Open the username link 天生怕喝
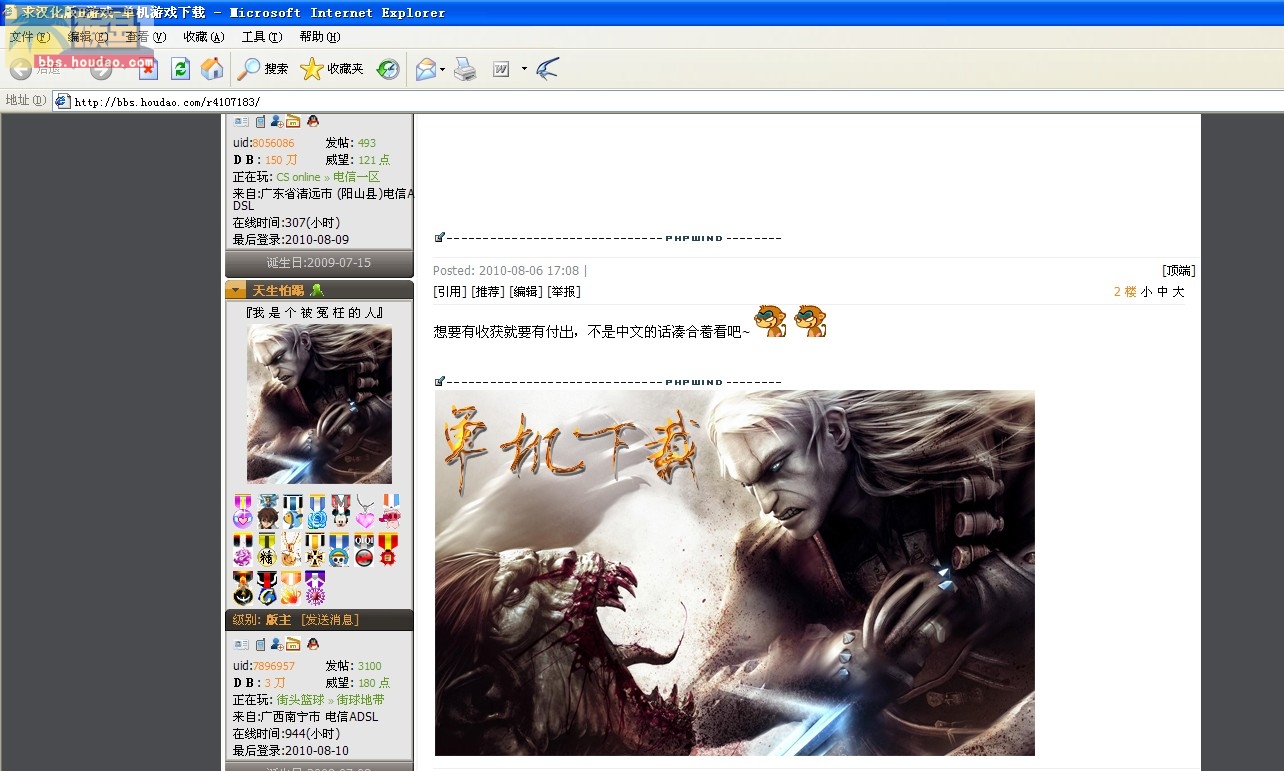The height and width of the screenshot is (771, 1284). 277,290
